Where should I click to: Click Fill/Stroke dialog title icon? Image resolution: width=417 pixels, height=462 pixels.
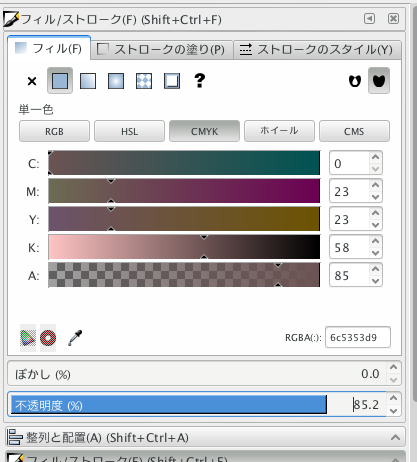pyautogui.click(x=11, y=19)
